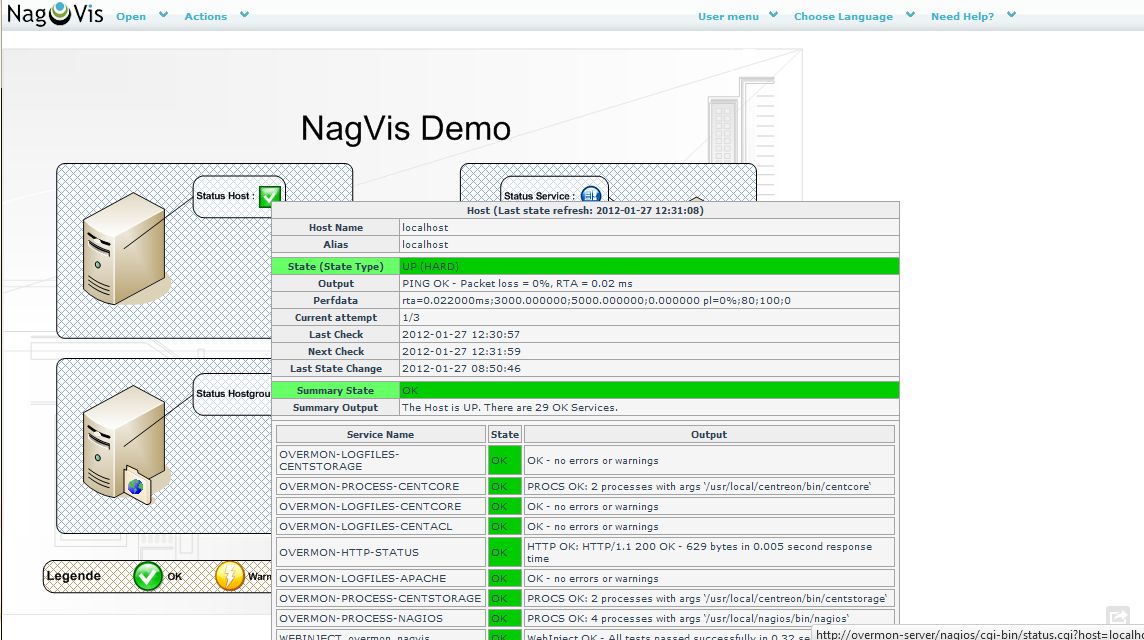The height and width of the screenshot is (640, 1144).
Task: Click the Host last state refresh header
Action: pos(585,210)
